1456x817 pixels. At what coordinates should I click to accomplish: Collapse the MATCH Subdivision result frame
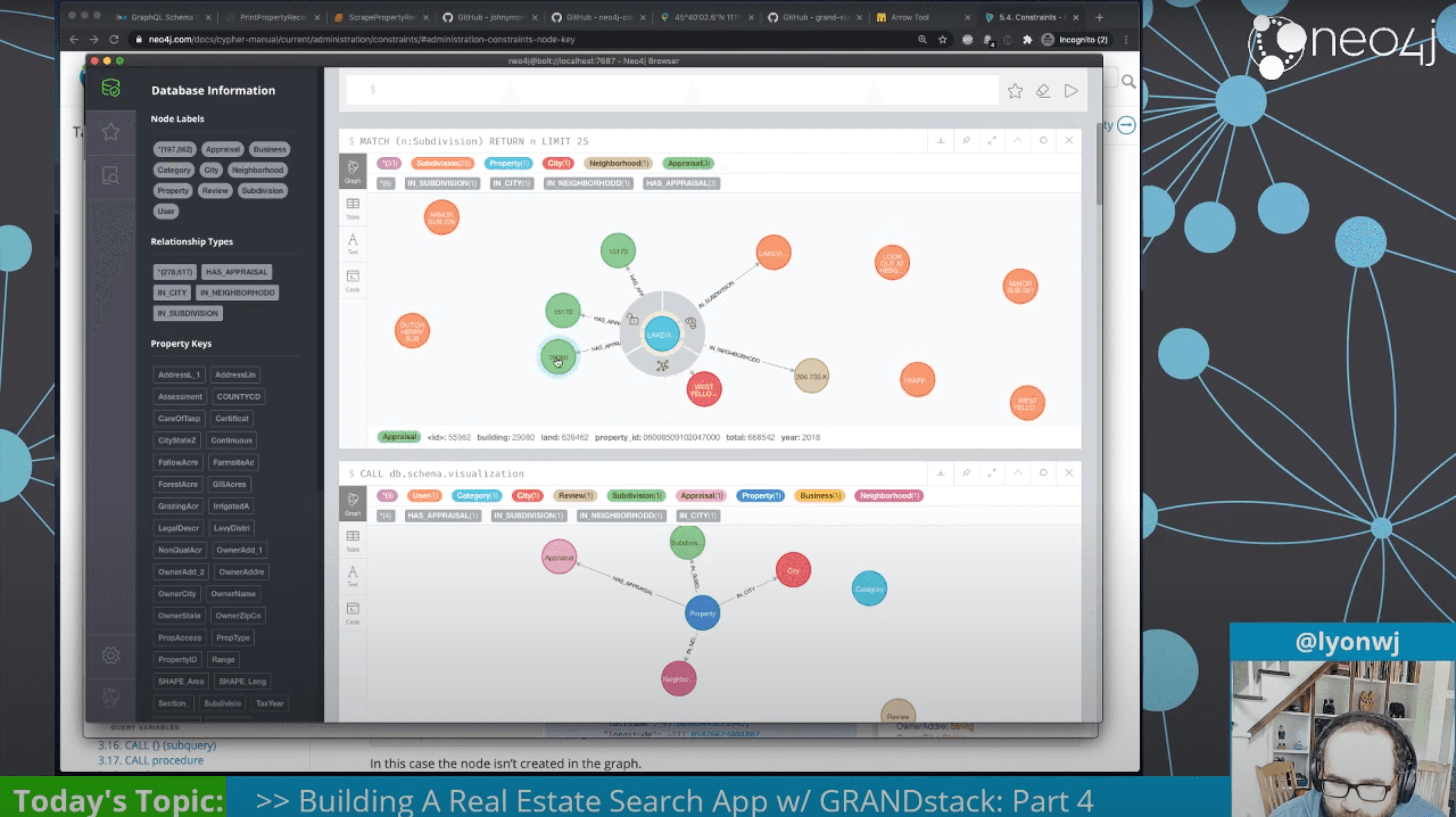[1017, 140]
